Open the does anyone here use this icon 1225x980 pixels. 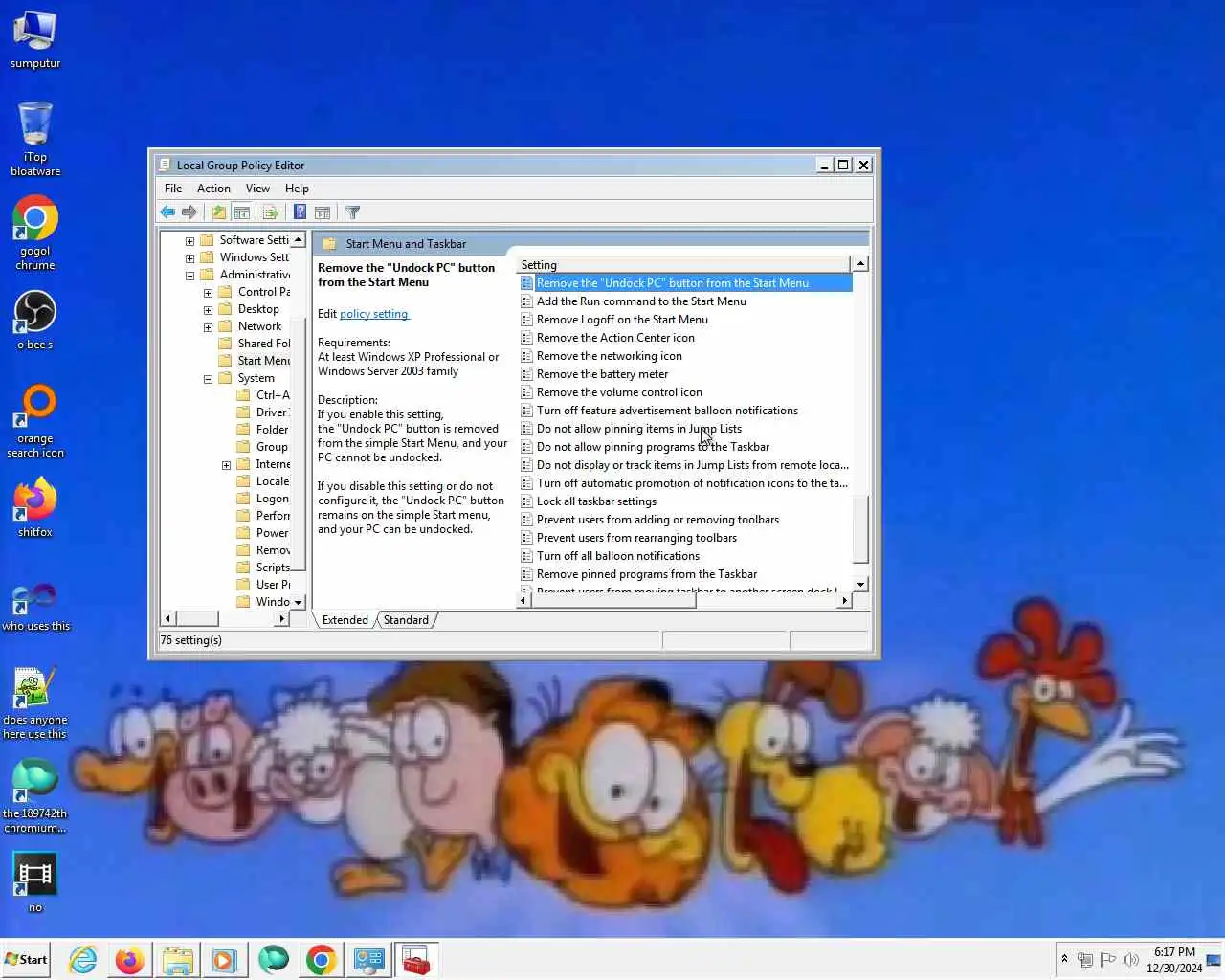click(x=35, y=702)
